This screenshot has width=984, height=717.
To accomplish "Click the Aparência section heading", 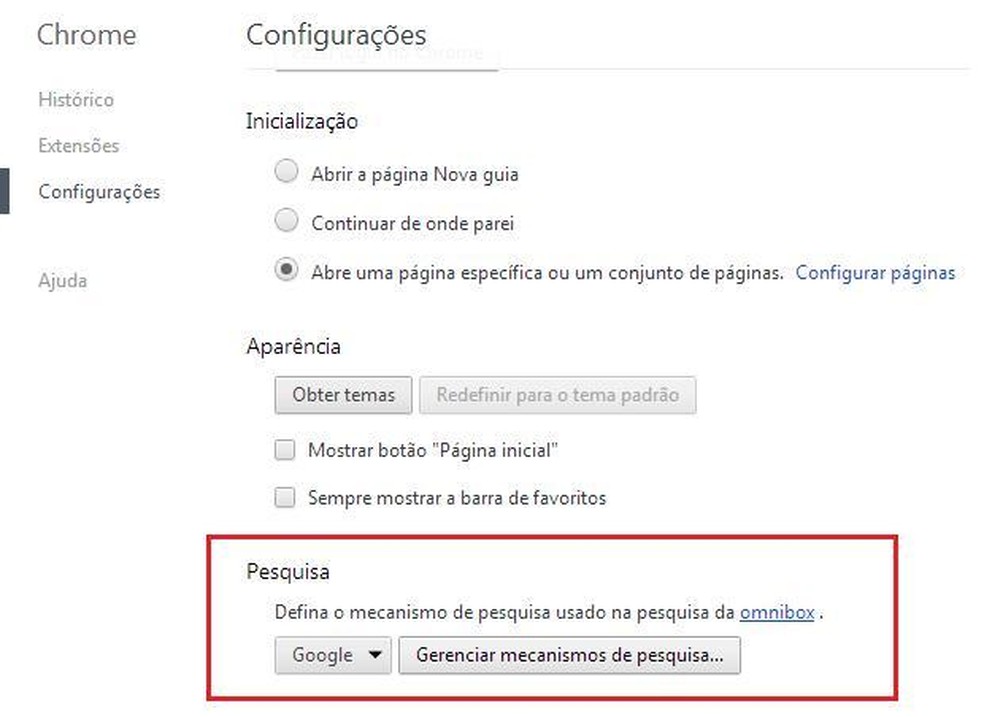I will [x=293, y=347].
